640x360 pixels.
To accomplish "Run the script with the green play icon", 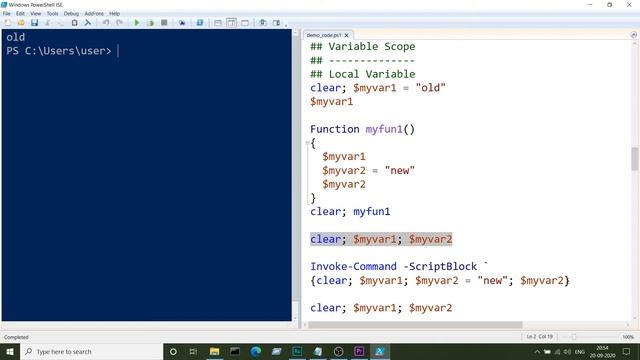I will pyautogui.click(x=137, y=23).
